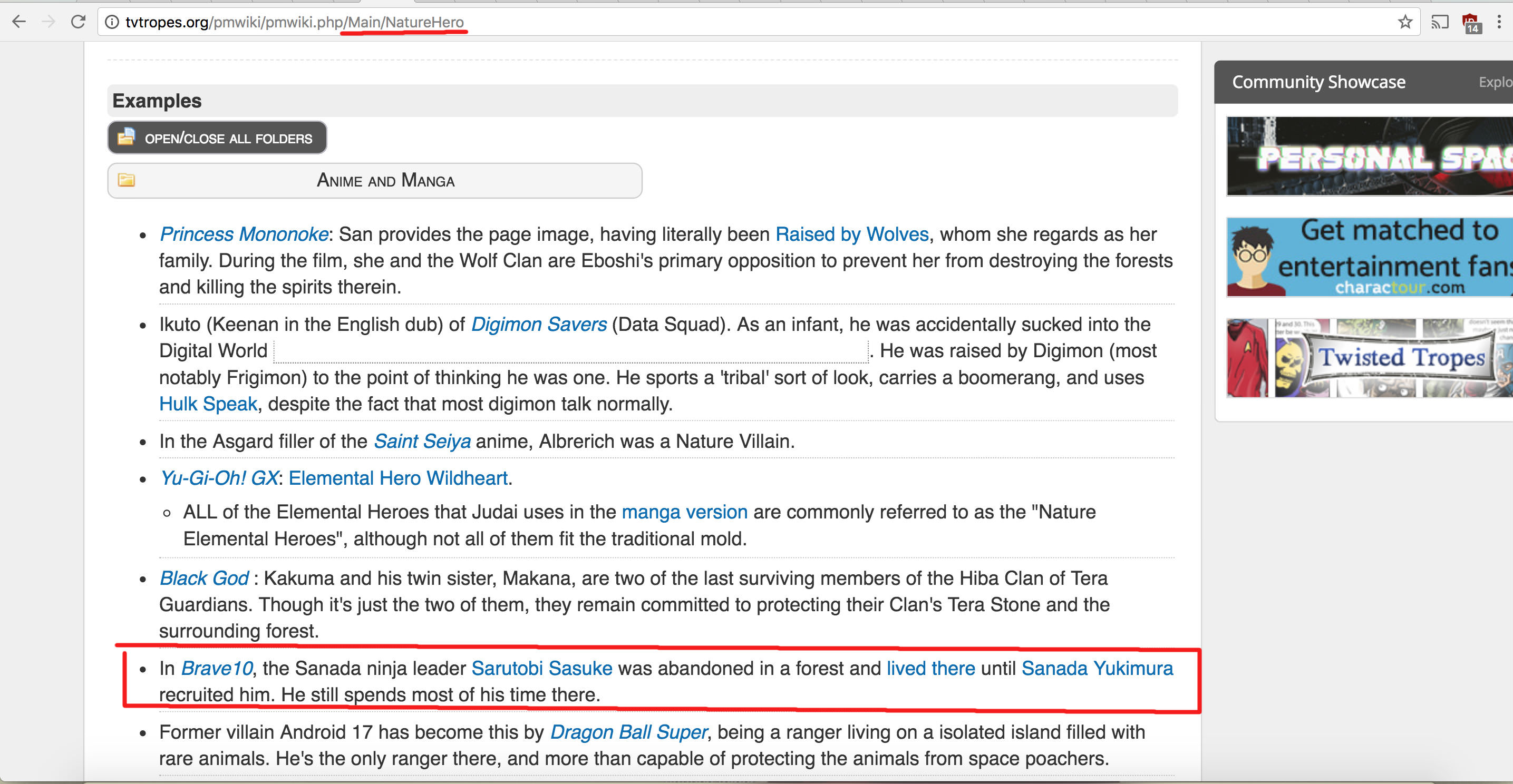Click the Anime and Manga folder icon
The image size is (1513, 784).
pos(127,180)
